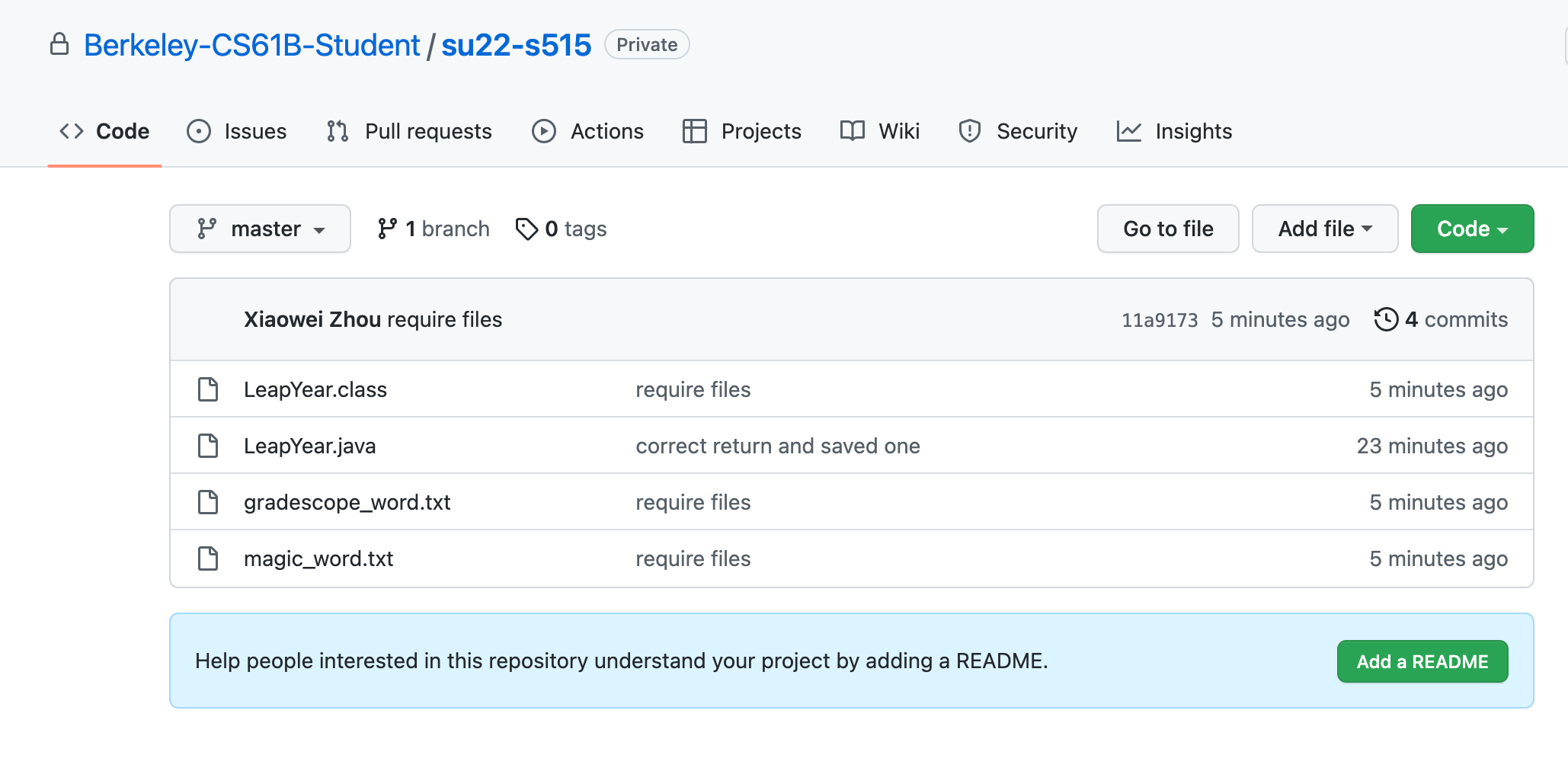The image size is (1568, 768).
Task: Open commit hash 11a9173
Action: coord(1159,320)
